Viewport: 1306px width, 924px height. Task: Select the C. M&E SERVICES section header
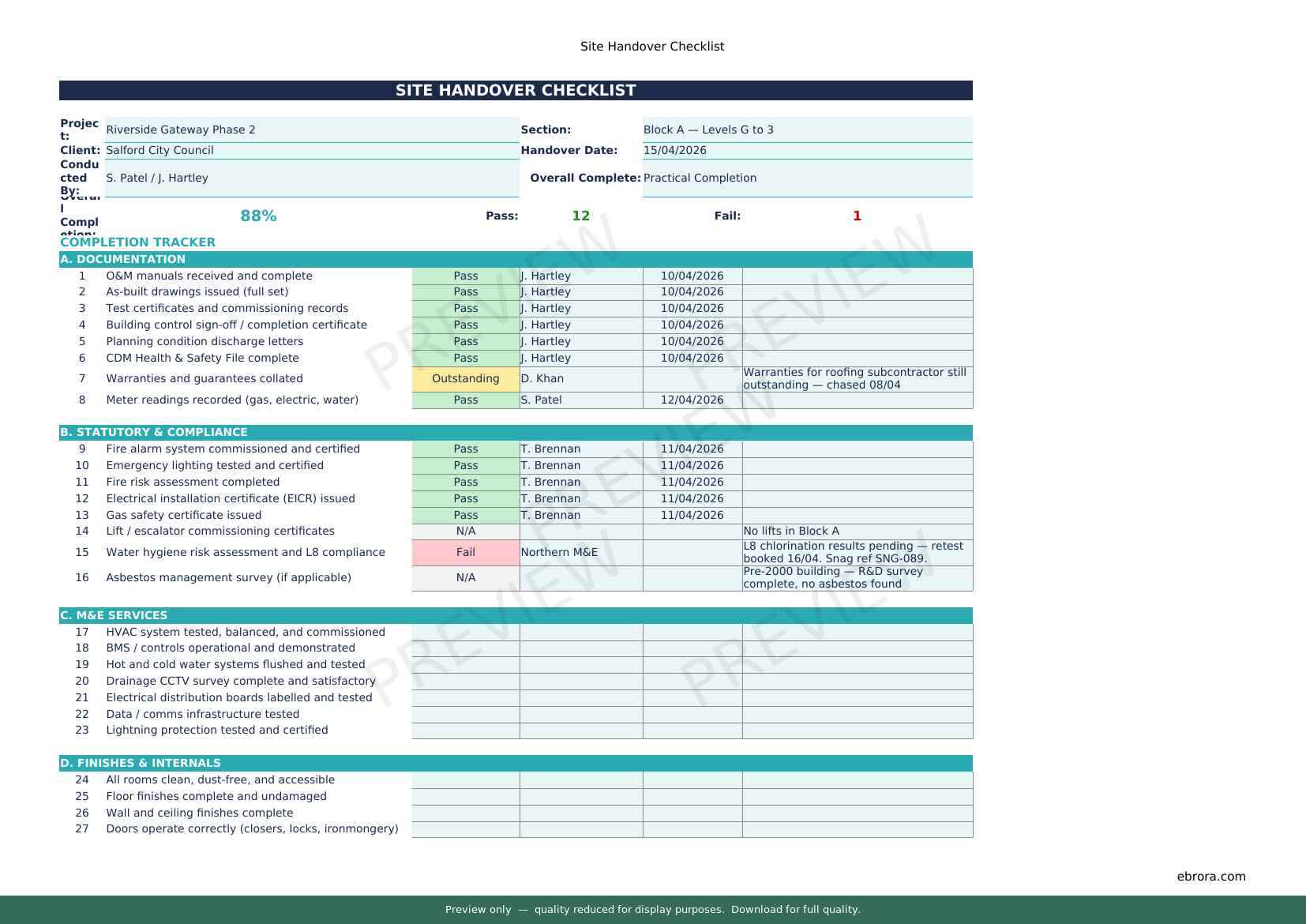(x=515, y=615)
